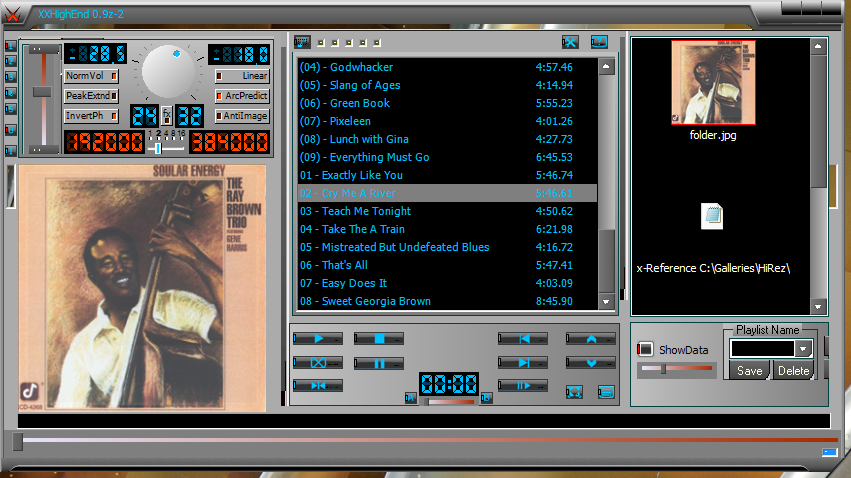Click the small blue icon at bottom right corner

click(x=829, y=452)
